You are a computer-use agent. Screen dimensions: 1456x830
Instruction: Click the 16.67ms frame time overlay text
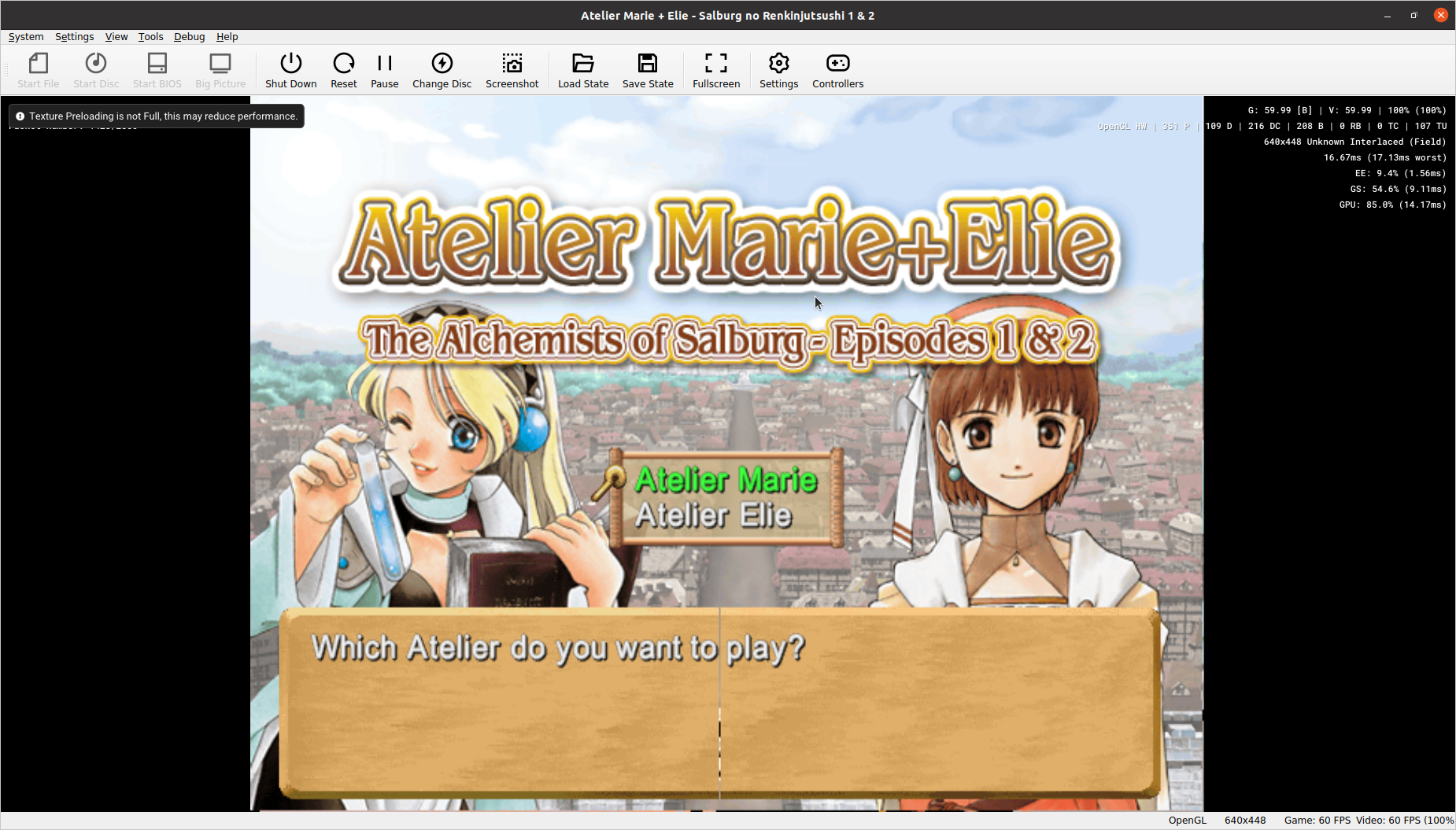1384,157
